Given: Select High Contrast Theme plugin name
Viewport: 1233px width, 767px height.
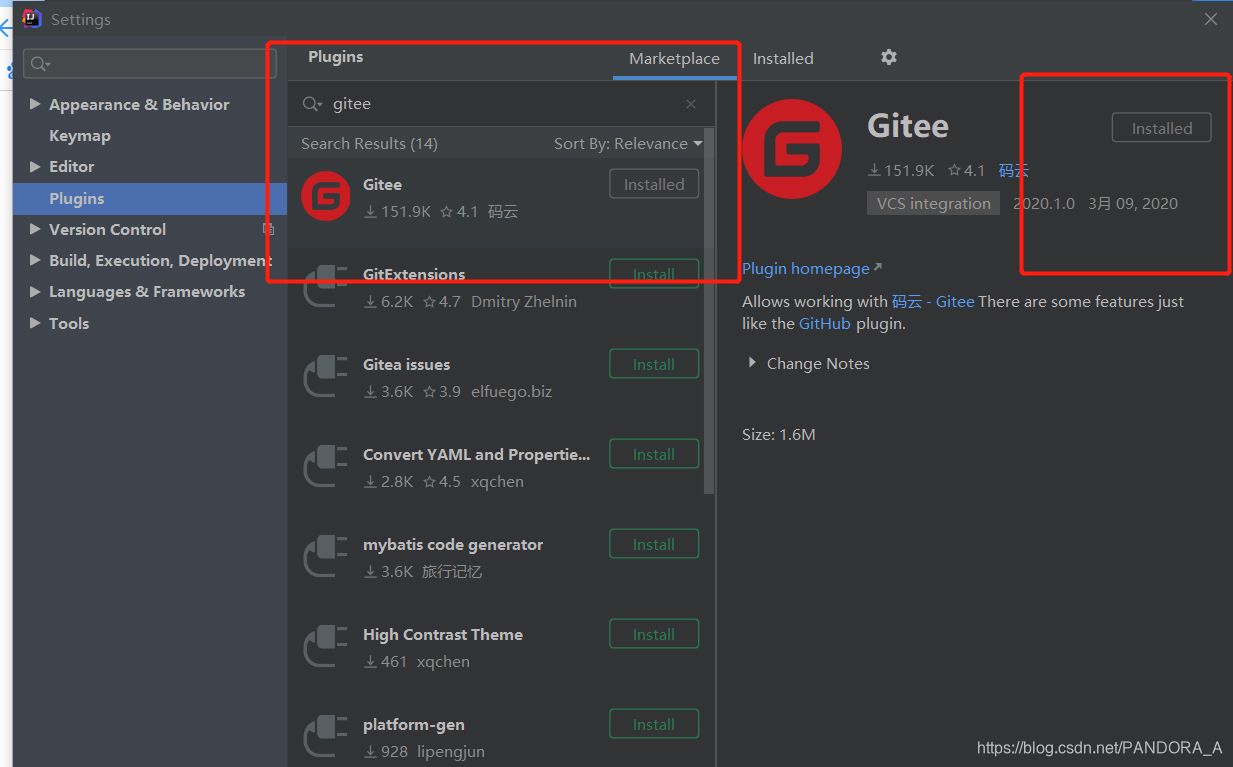Looking at the screenshot, I should 443,634.
